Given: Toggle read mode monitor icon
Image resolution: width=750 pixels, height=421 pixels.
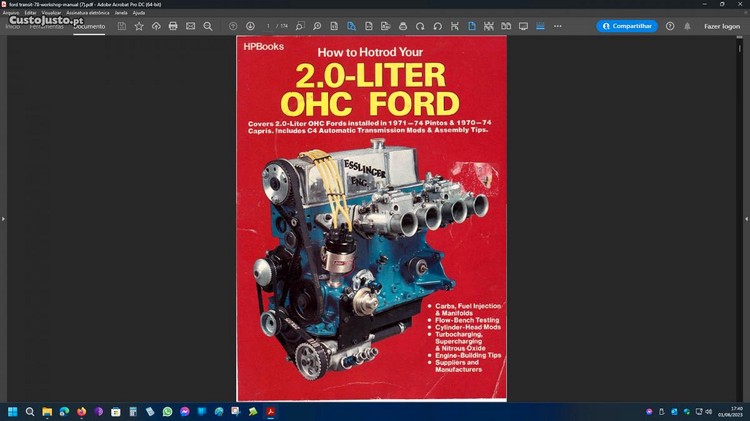Looking at the screenshot, I should (x=523, y=26).
